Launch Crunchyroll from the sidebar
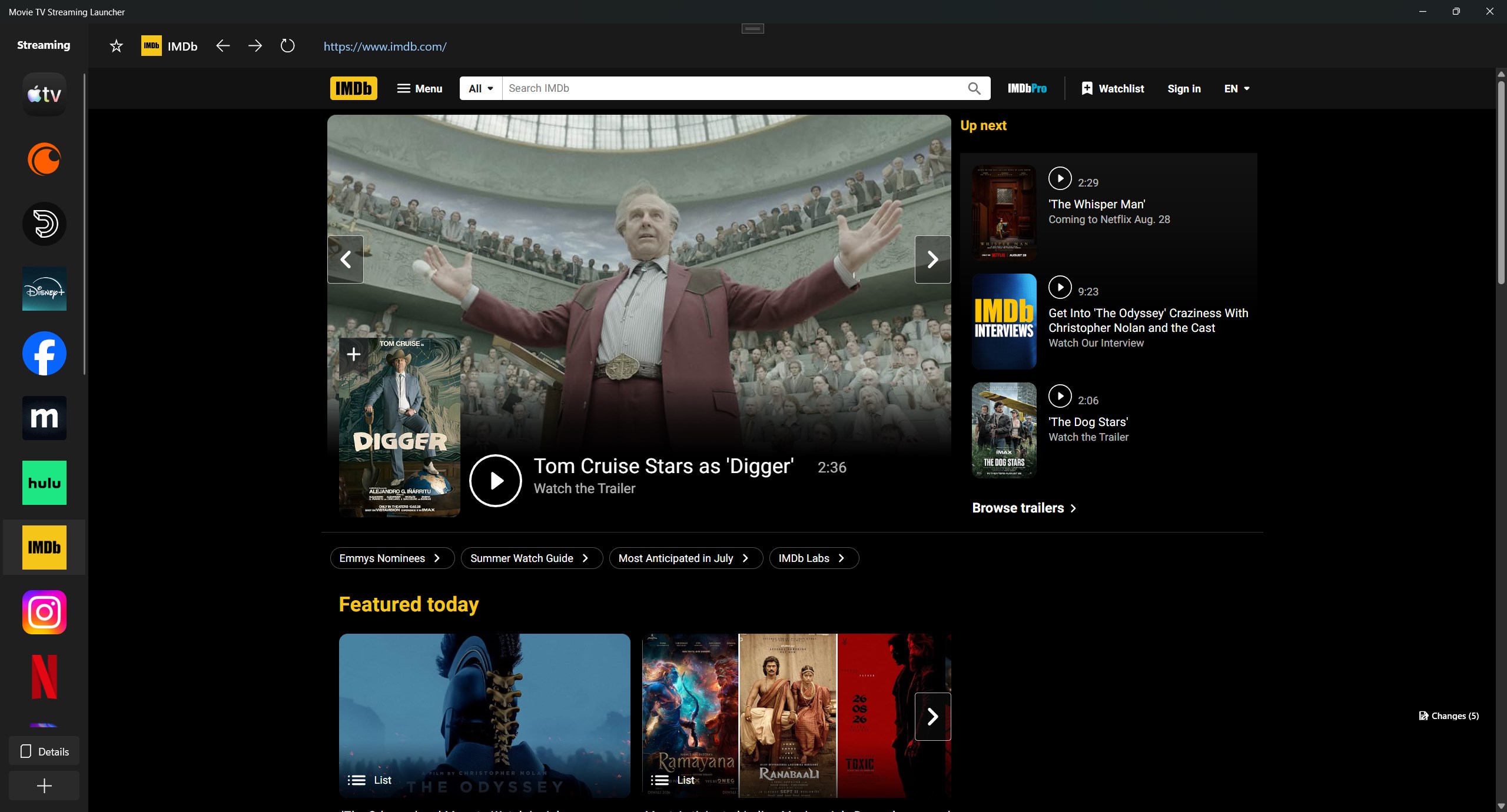Image resolution: width=1507 pixels, height=812 pixels. [44, 159]
